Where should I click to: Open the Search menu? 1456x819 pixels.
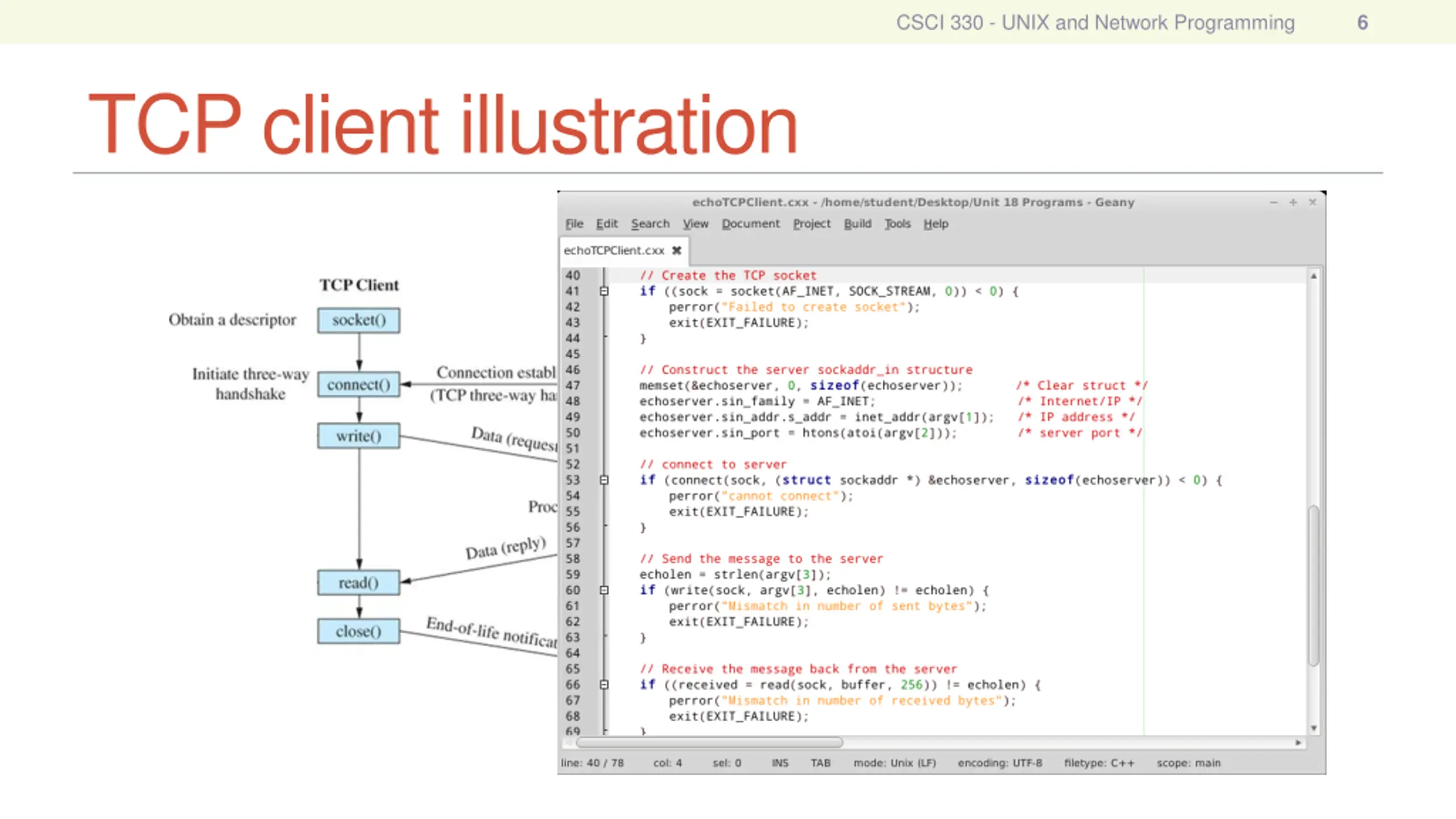650,224
